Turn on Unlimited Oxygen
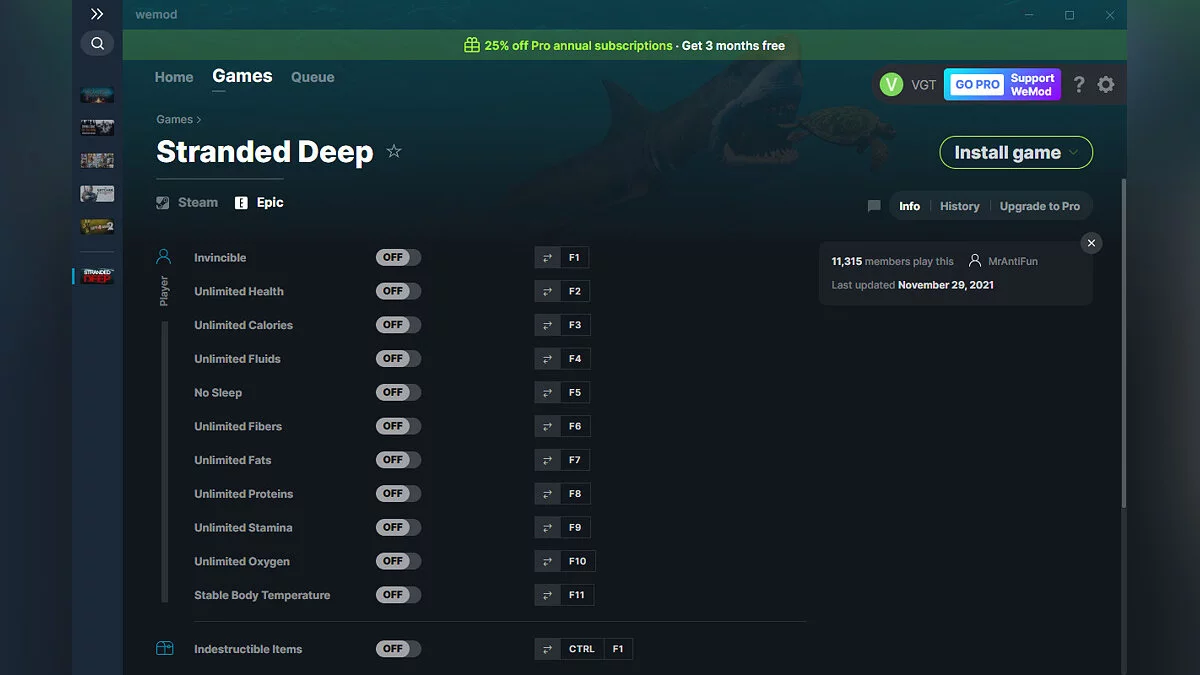 coord(398,561)
